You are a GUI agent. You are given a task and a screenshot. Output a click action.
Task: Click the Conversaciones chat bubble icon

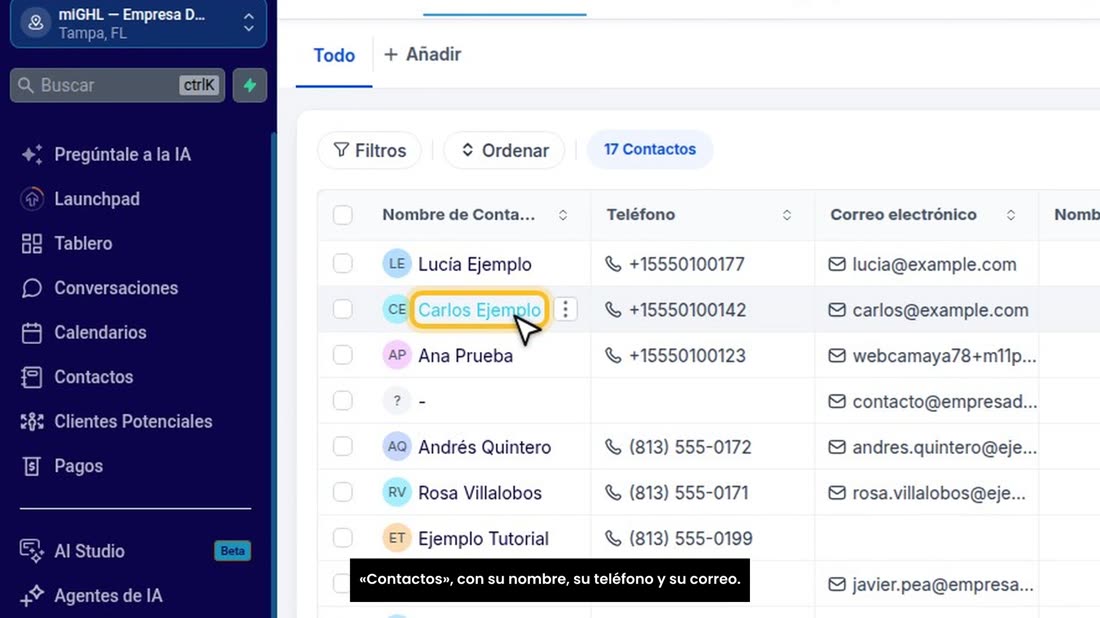[32, 288]
